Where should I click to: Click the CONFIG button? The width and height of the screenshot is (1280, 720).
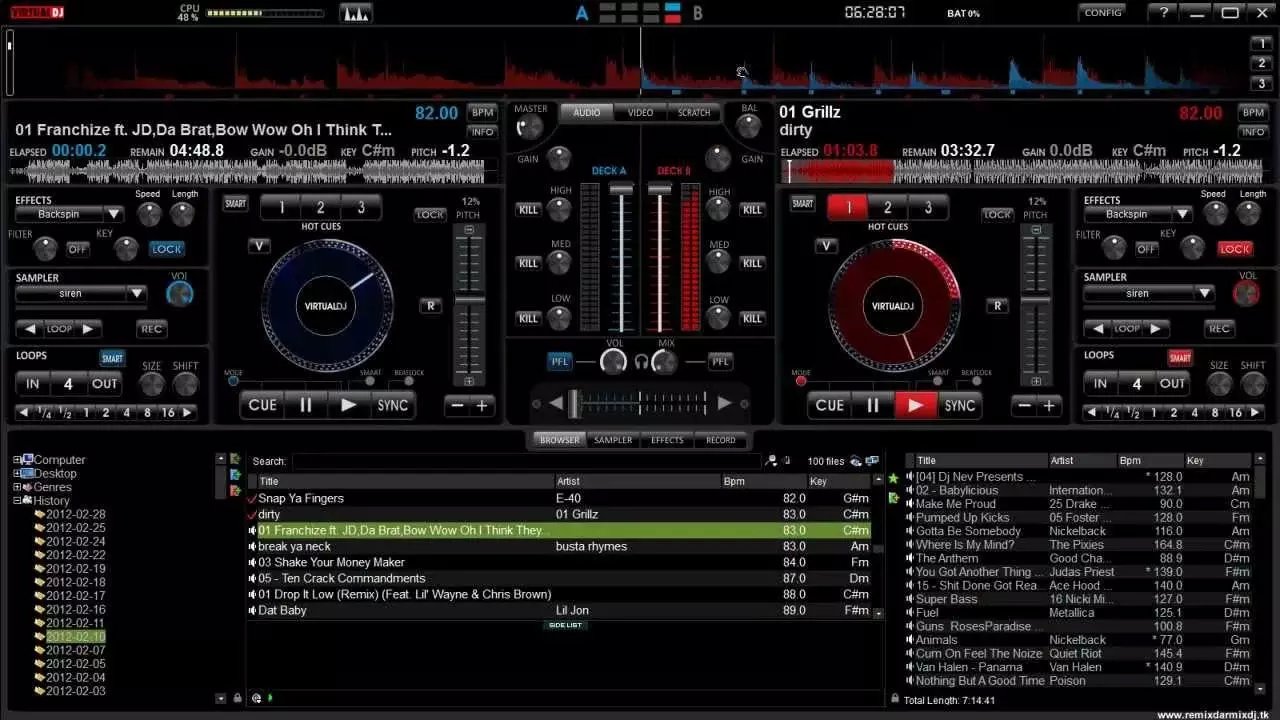click(1103, 13)
